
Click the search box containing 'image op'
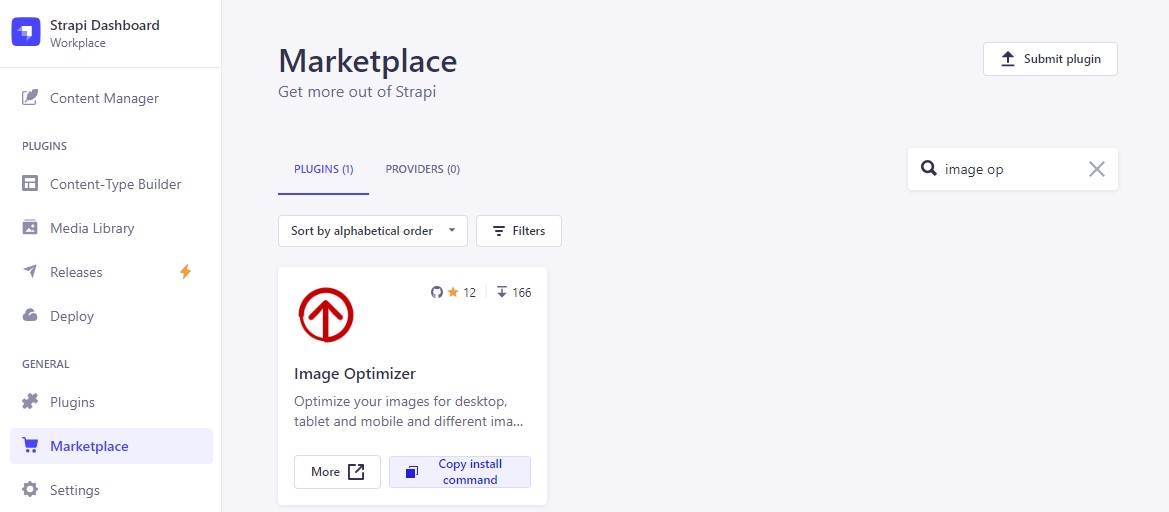click(1012, 169)
